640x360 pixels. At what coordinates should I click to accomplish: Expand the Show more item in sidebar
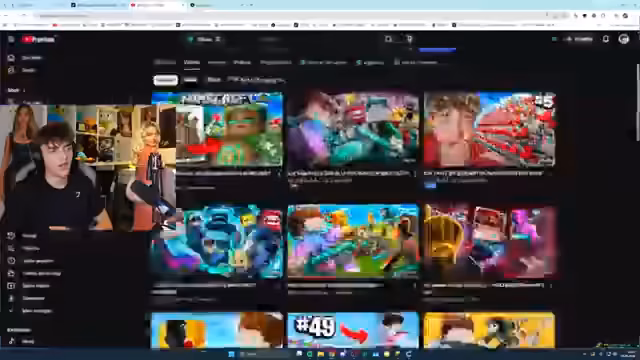click(x=30, y=311)
